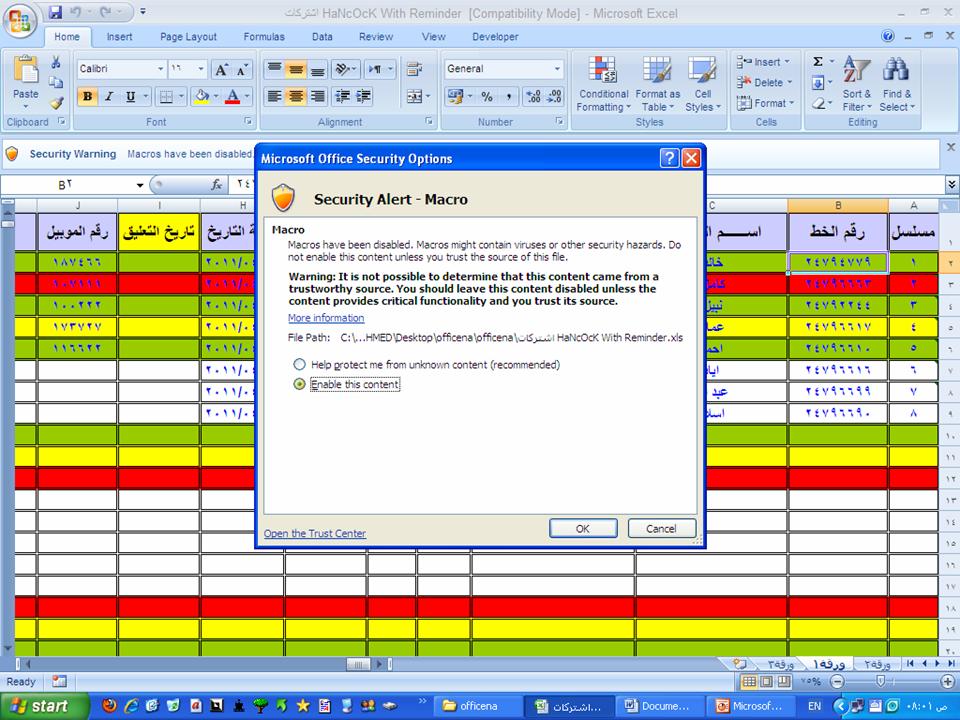Align text to the left
The height and width of the screenshot is (720, 960).
pyautogui.click(x=275, y=97)
